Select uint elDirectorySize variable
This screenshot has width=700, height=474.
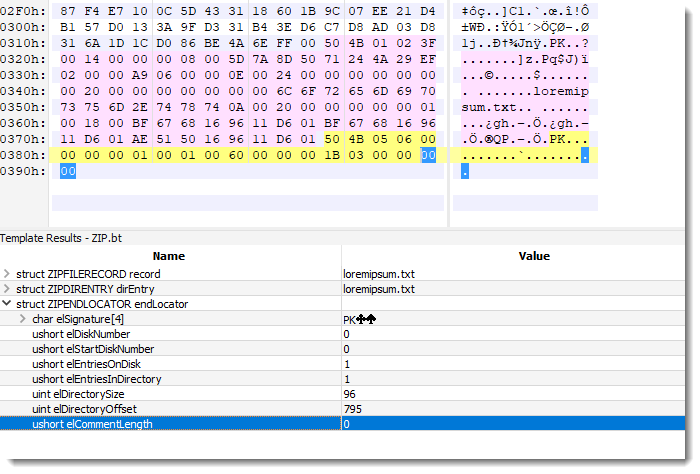tap(83, 394)
